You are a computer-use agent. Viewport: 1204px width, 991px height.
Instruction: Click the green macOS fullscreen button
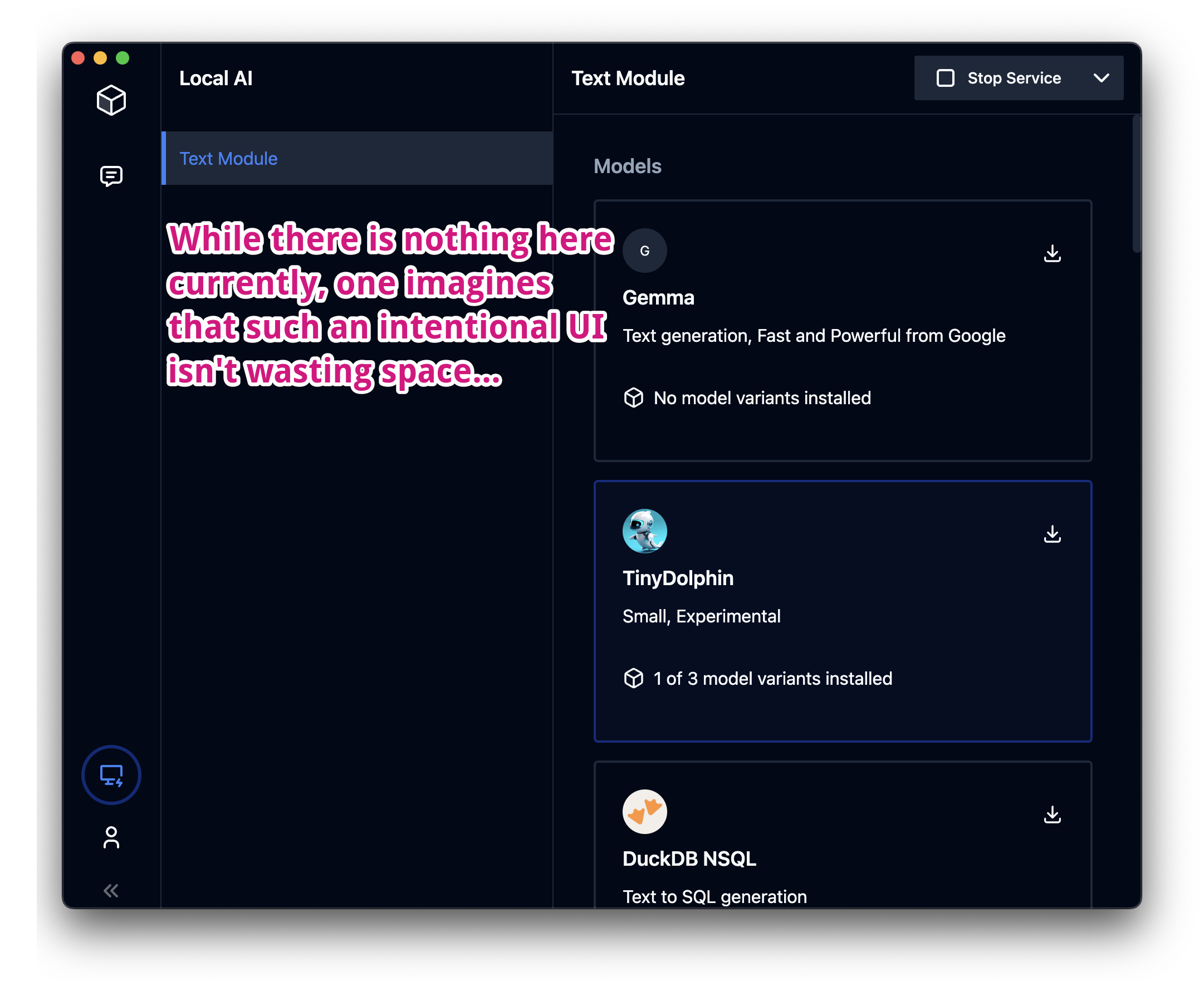pyautogui.click(x=122, y=58)
